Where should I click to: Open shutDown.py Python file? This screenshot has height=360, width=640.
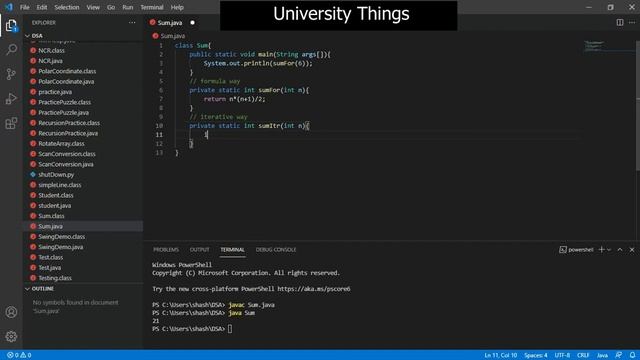coord(56,175)
